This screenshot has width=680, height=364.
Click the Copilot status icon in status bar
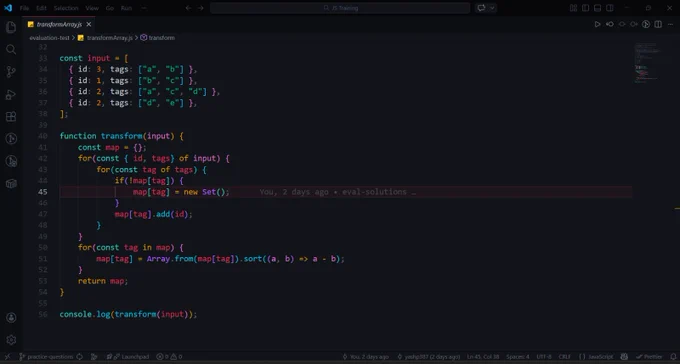(624, 357)
